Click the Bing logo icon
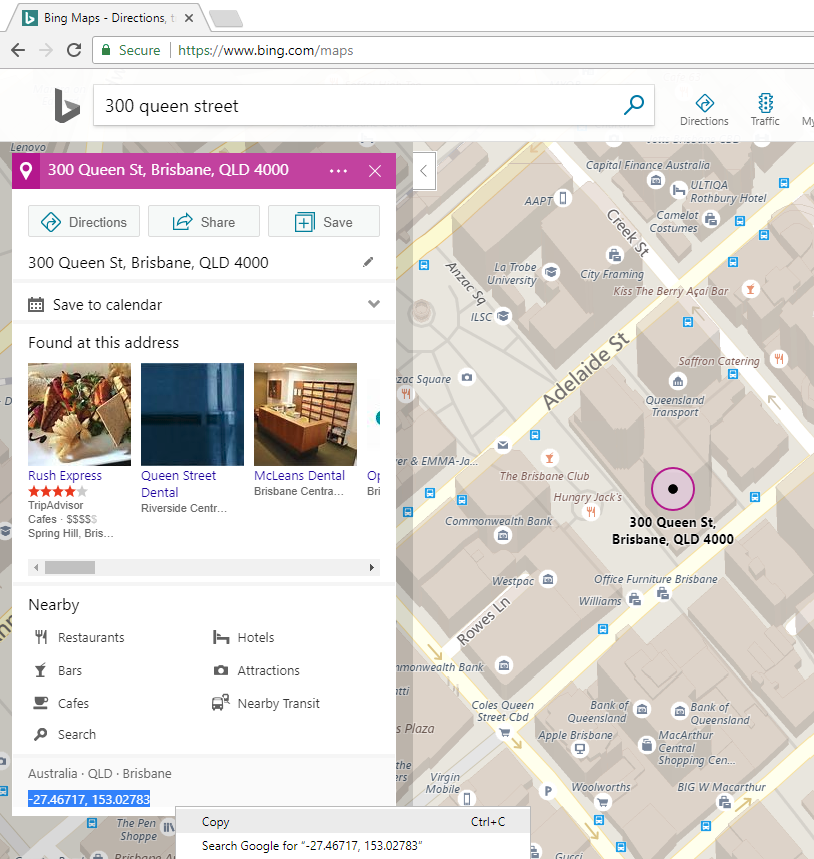 [67, 105]
